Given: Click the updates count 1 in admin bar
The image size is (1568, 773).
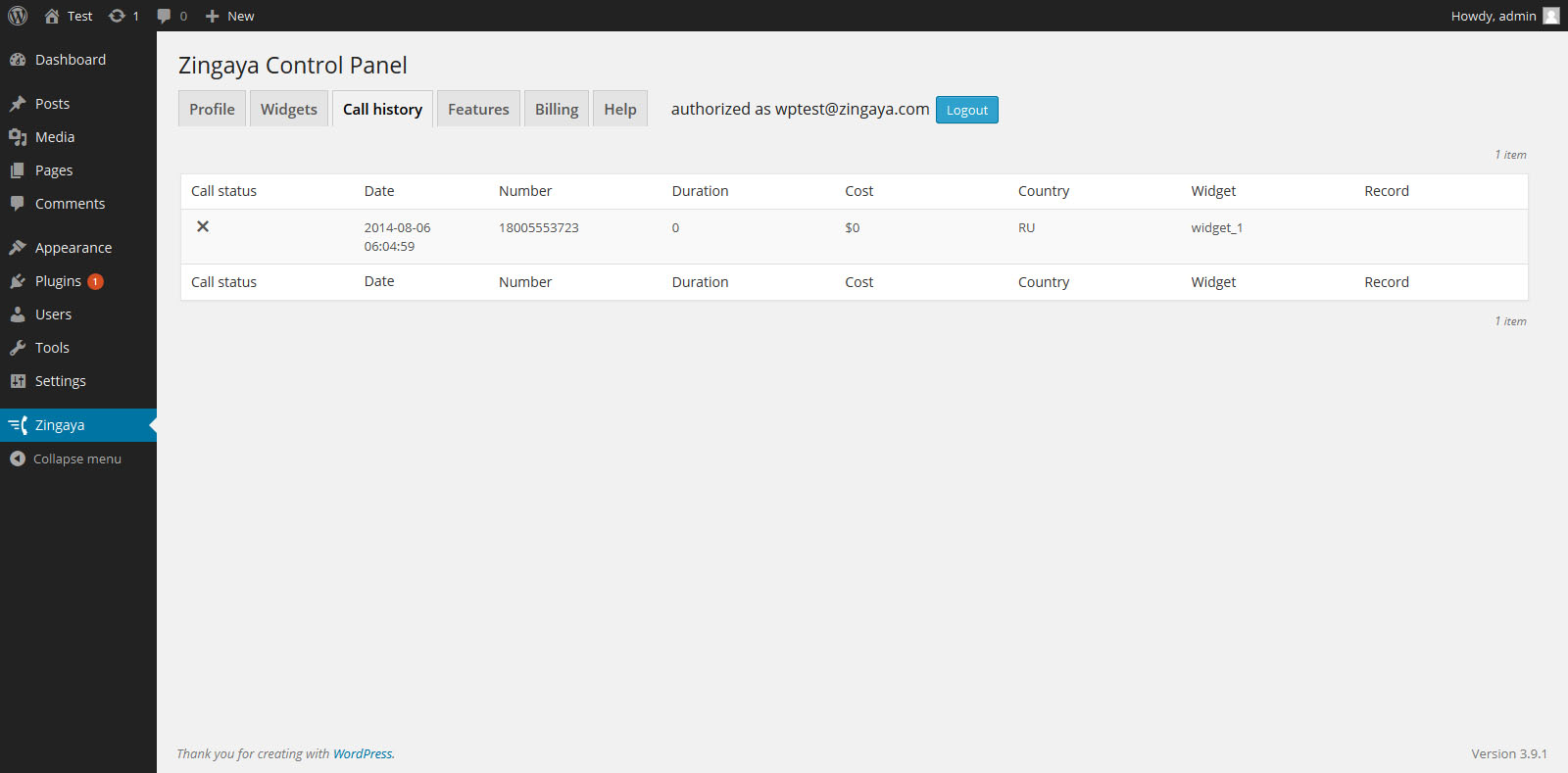Looking at the screenshot, I should tap(135, 16).
